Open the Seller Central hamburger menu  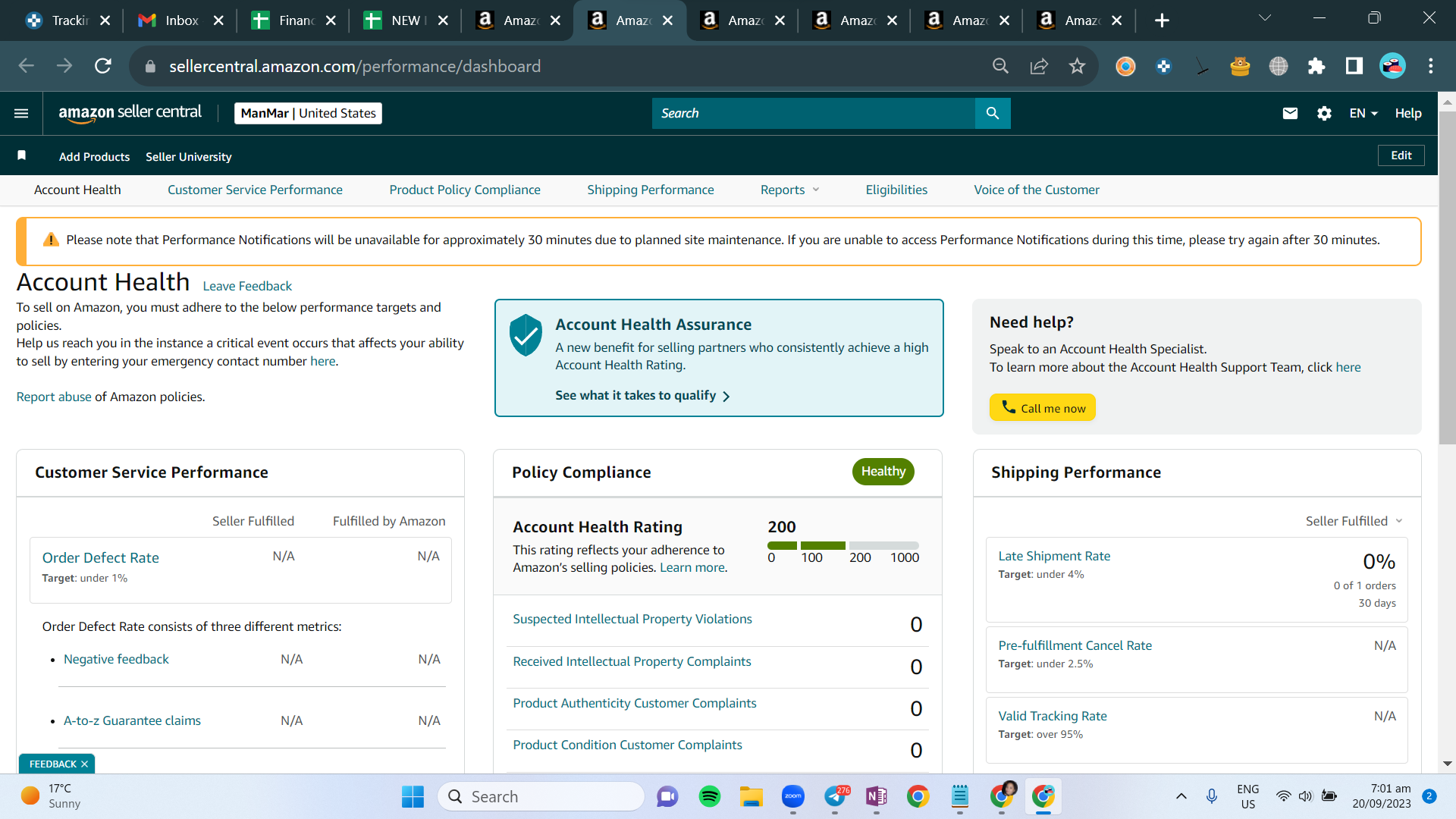pos(21,113)
